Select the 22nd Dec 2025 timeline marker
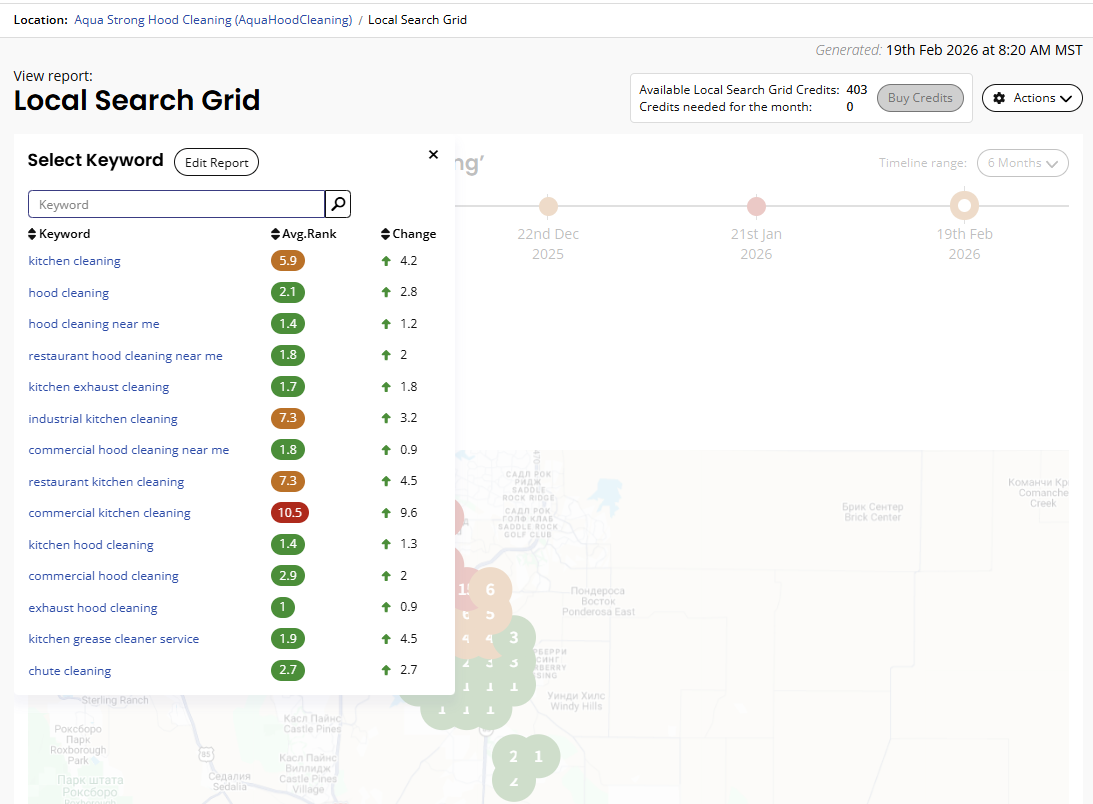 548,207
